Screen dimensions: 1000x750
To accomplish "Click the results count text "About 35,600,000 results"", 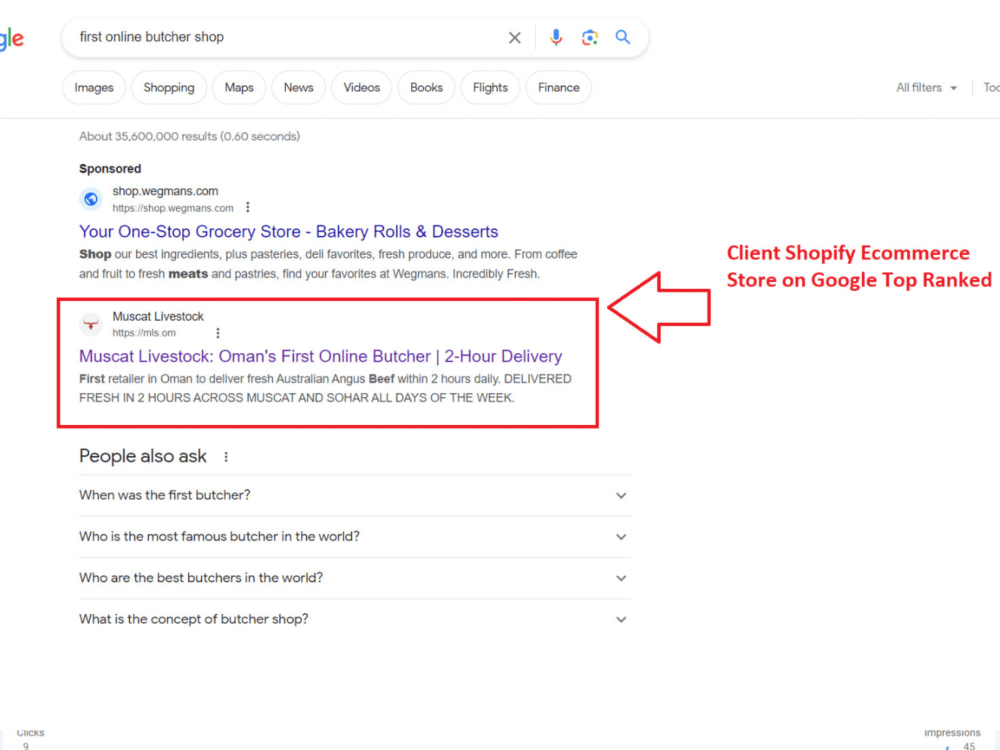I will (148, 136).
